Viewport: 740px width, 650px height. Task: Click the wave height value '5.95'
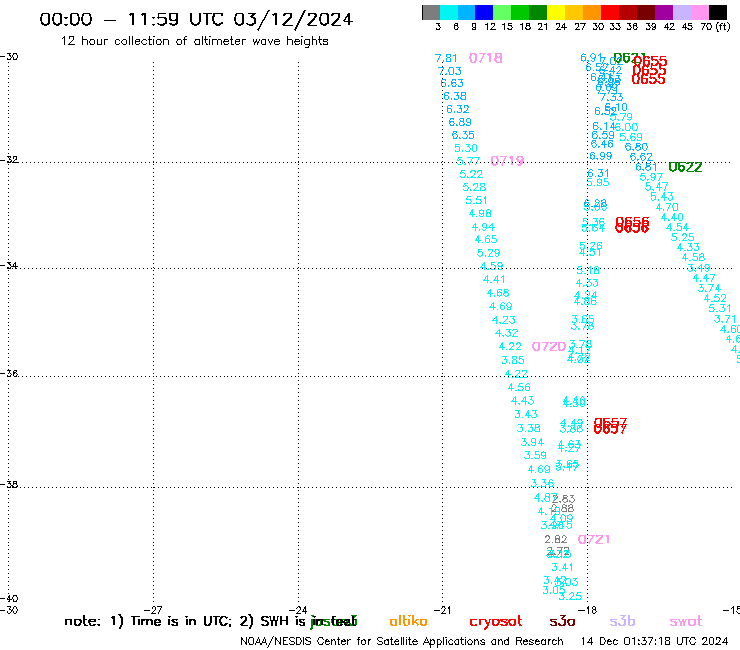pyautogui.click(x=598, y=182)
